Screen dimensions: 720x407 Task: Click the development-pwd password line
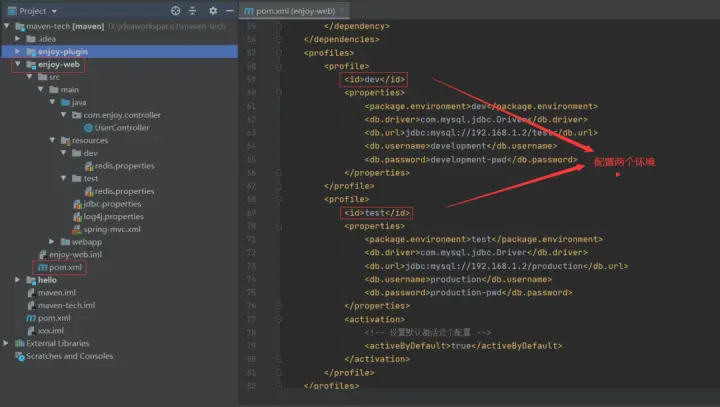coord(471,159)
